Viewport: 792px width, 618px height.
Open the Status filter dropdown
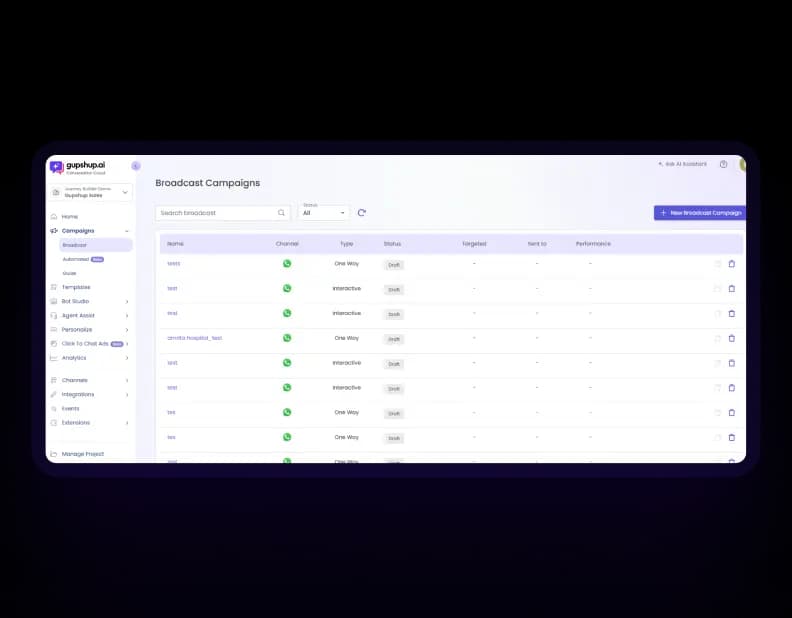(x=324, y=213)
